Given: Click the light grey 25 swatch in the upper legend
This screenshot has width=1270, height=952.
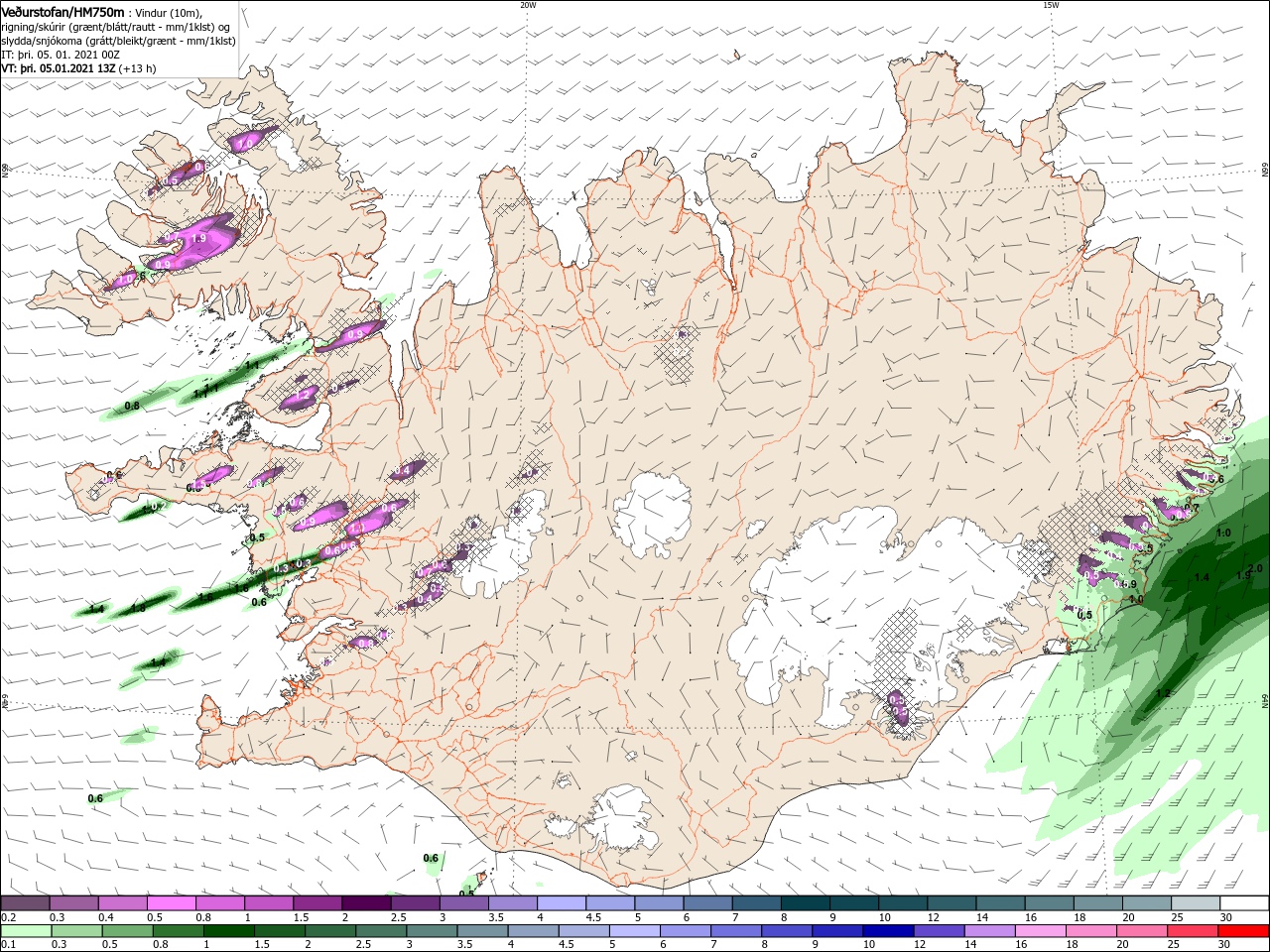Looking at the screenshot, I should pyautogui.click(x=1196, y=903).
